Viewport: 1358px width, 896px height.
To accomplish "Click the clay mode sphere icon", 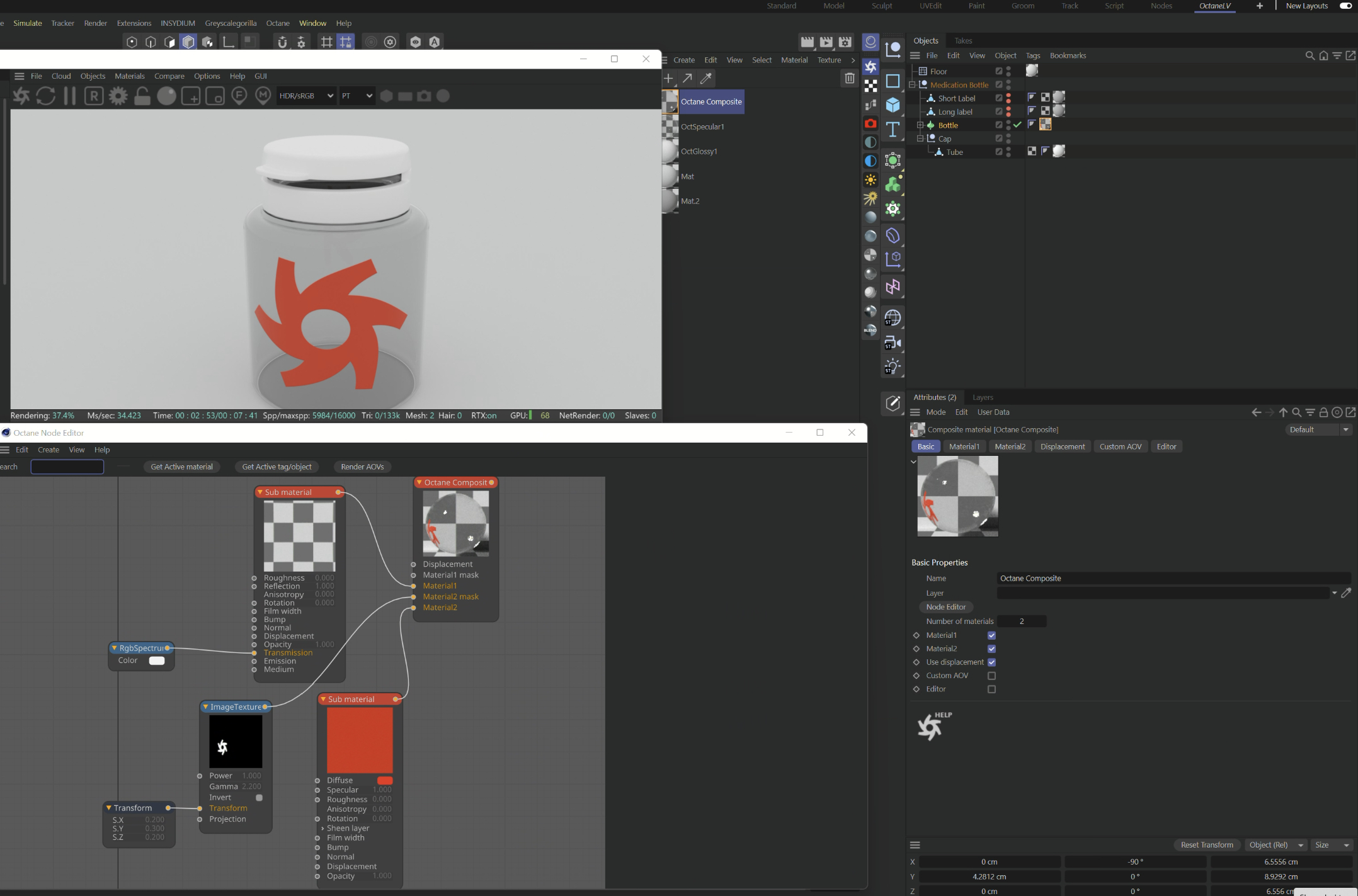I will tap(166, 96).
